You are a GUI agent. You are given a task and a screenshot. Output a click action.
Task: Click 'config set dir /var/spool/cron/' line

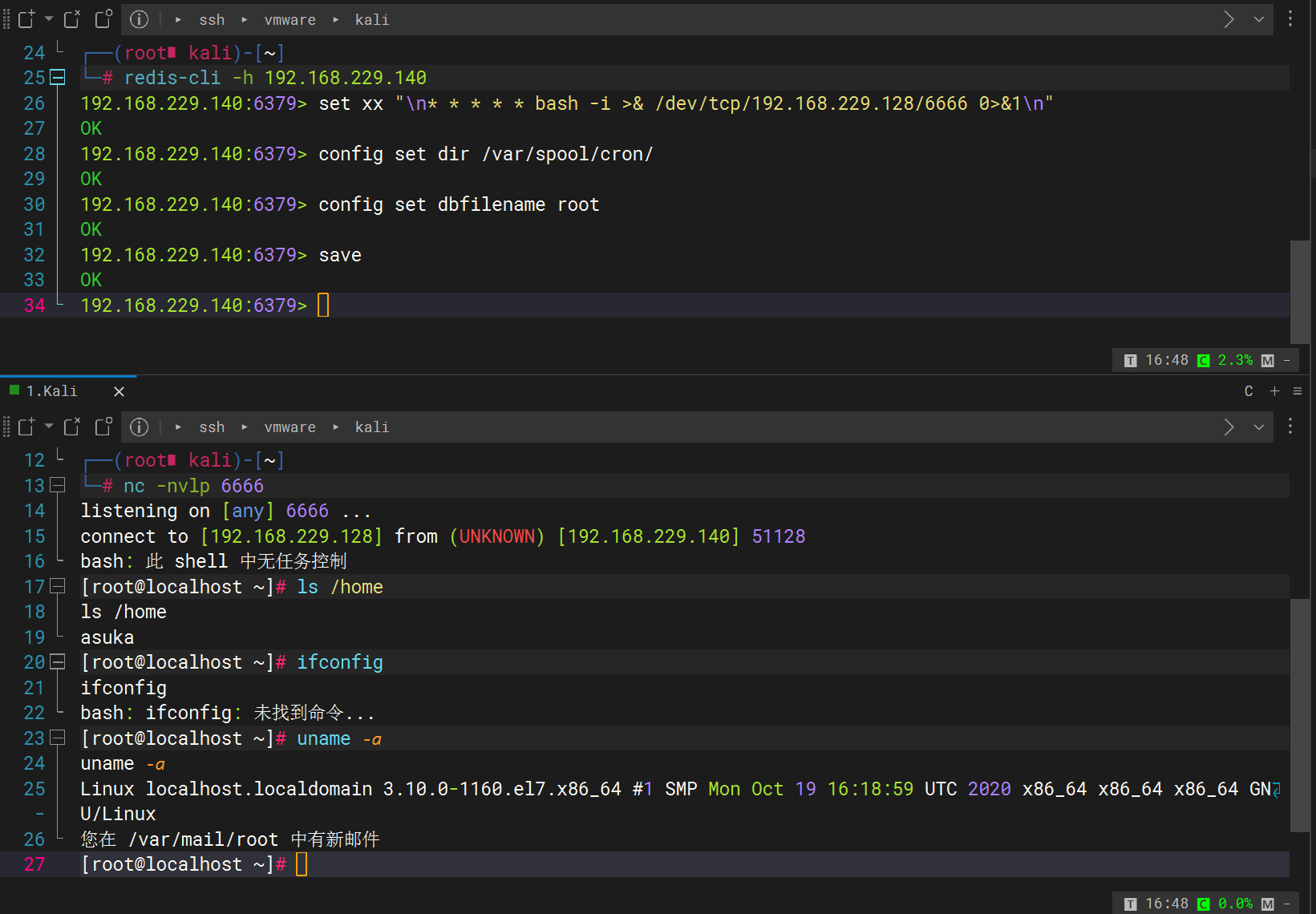coord(486,154)
